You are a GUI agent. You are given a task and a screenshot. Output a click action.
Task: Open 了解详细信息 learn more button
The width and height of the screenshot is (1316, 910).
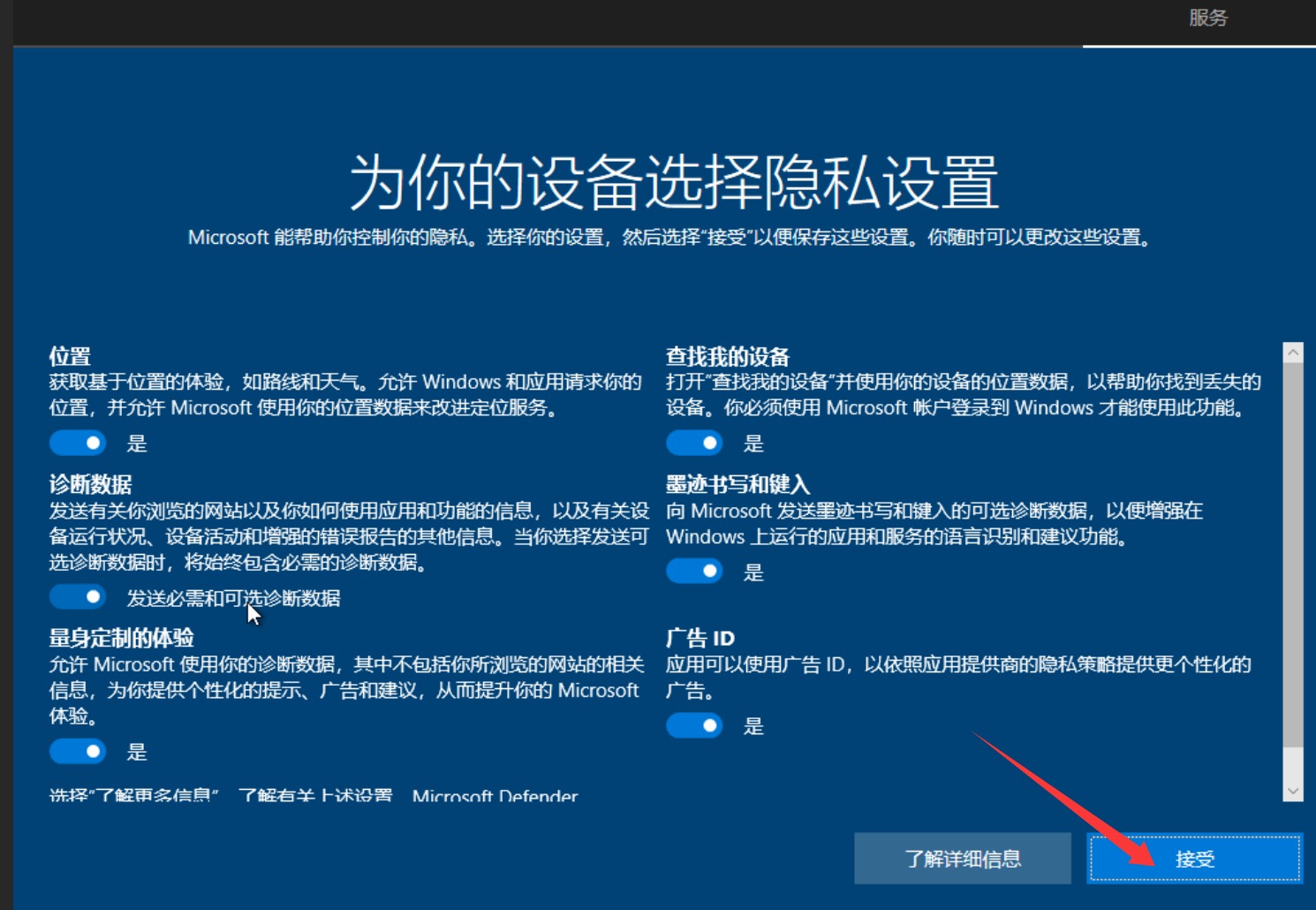point(963,859)
